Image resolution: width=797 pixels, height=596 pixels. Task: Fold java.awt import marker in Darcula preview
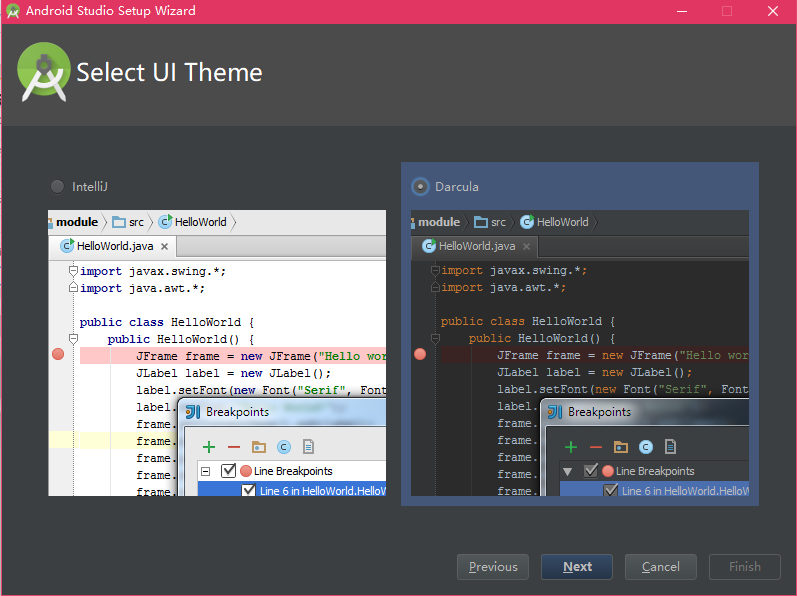(x=435, y=287)
